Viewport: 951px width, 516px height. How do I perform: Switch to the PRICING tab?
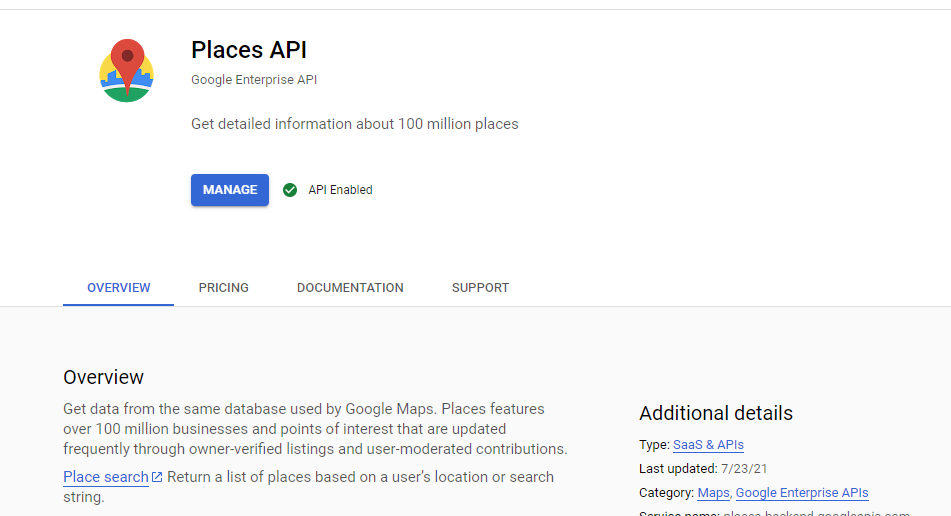224,288
